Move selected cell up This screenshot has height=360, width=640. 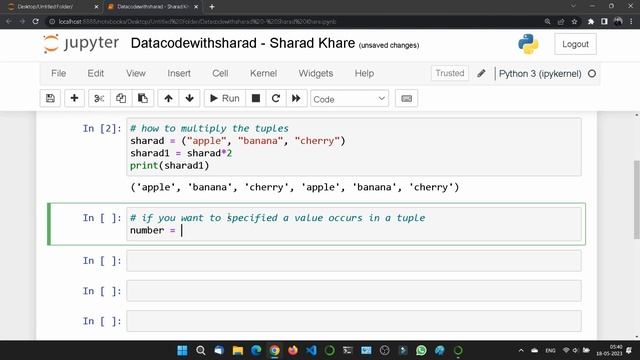(x=168, y=98)
